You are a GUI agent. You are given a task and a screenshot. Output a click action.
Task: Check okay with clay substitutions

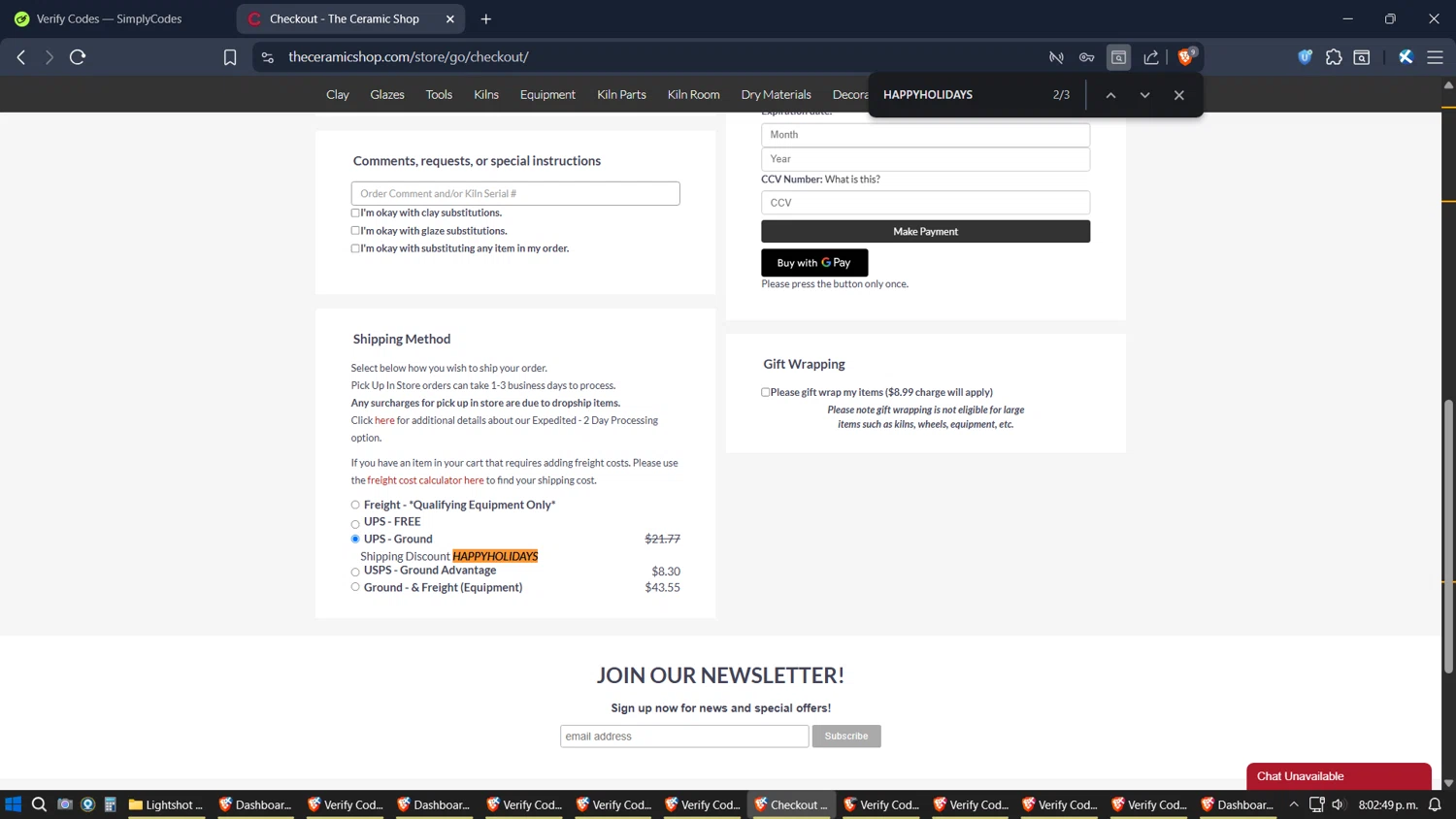[x=355, y=213]
